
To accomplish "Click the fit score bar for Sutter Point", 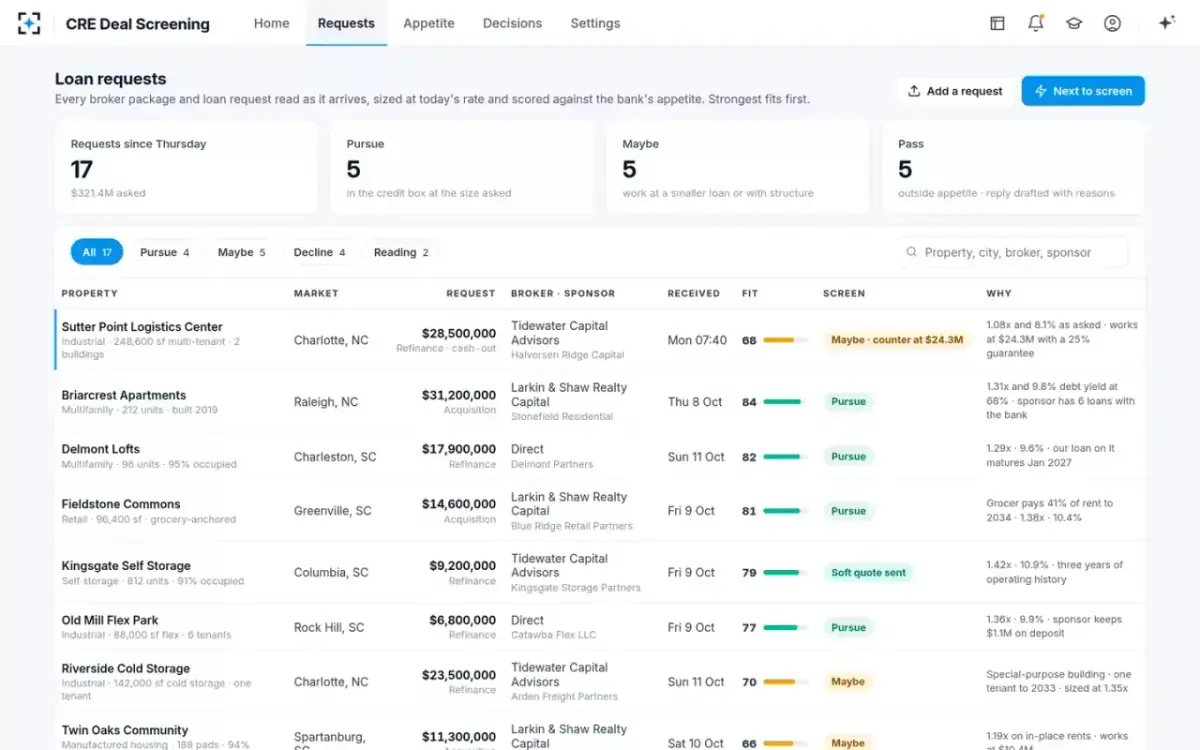I will (785, 340).
